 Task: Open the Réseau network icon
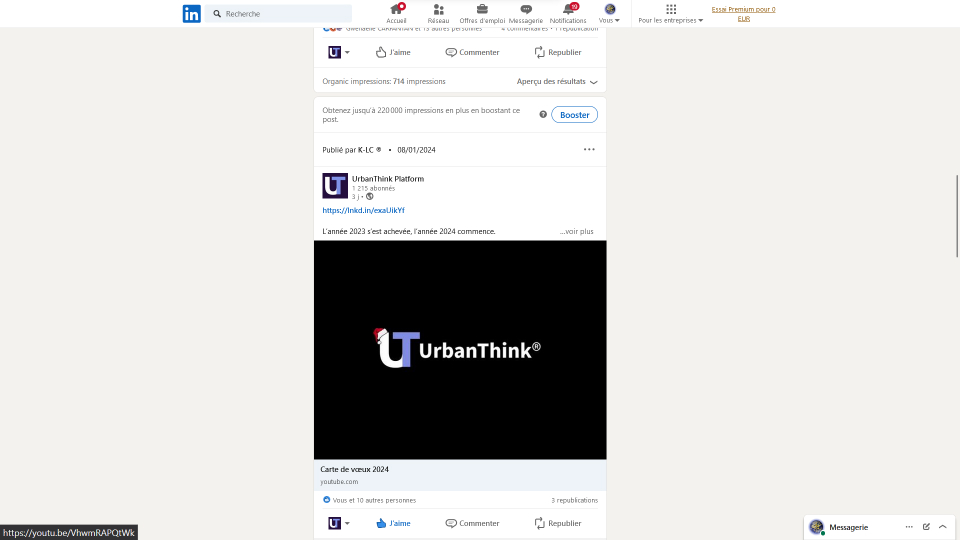(x=438, y=9)
